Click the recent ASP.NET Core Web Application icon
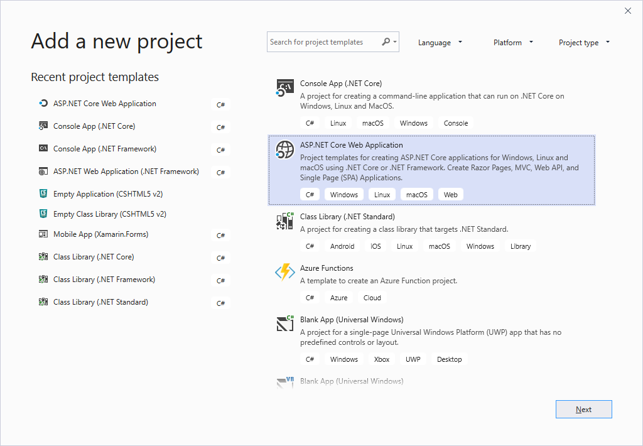 click(x=43, y=103)
